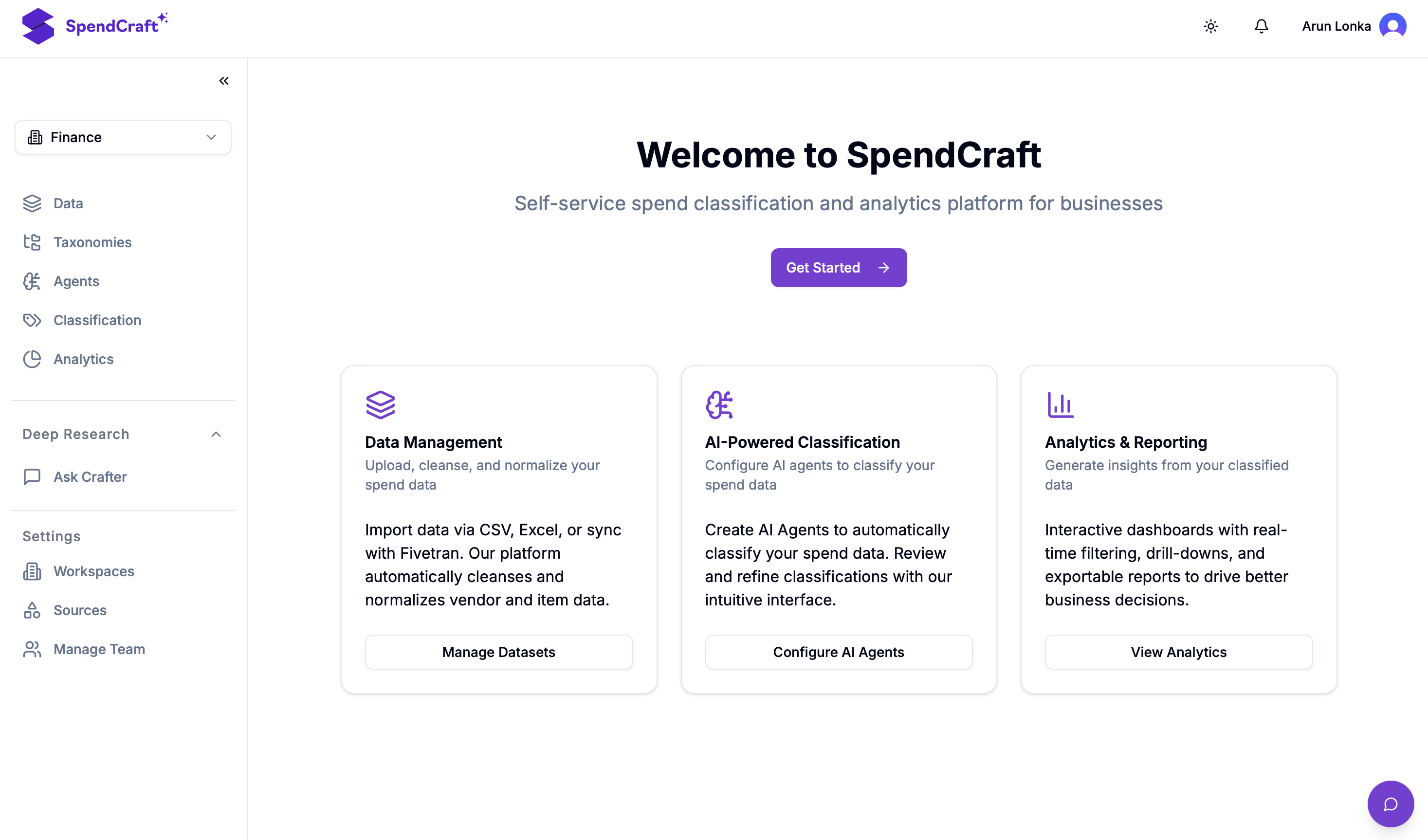Open Manage Team from sidebar

pyautogui.click(x=99, y=649)
